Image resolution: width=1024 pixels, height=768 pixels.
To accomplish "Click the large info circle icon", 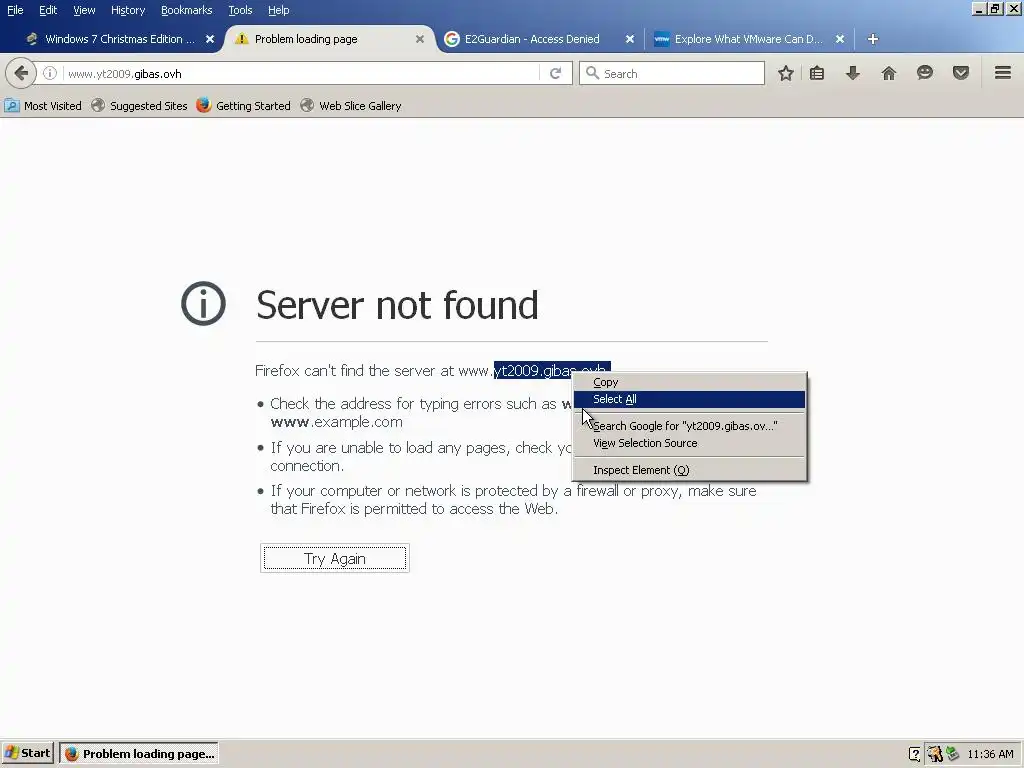I will click(x=203, y=304).
